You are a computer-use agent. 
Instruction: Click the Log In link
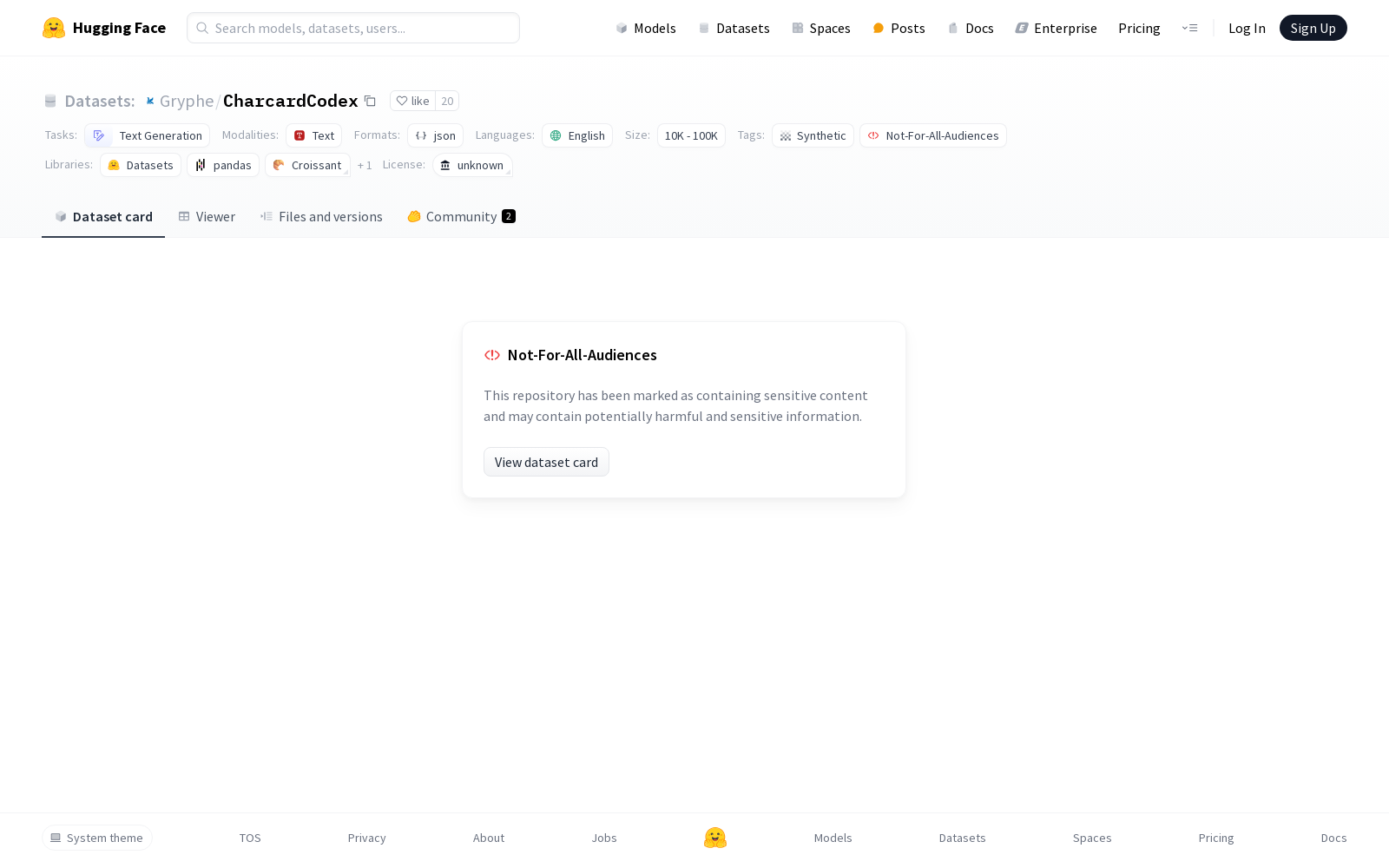pos(1247,28)
